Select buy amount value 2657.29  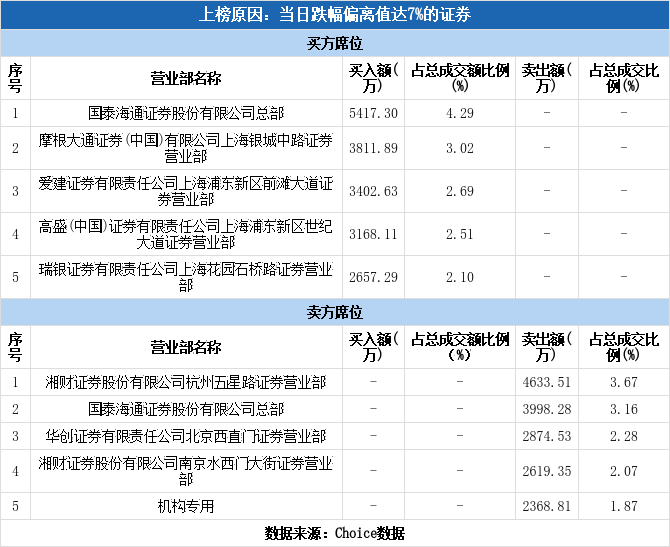point(373,277)
